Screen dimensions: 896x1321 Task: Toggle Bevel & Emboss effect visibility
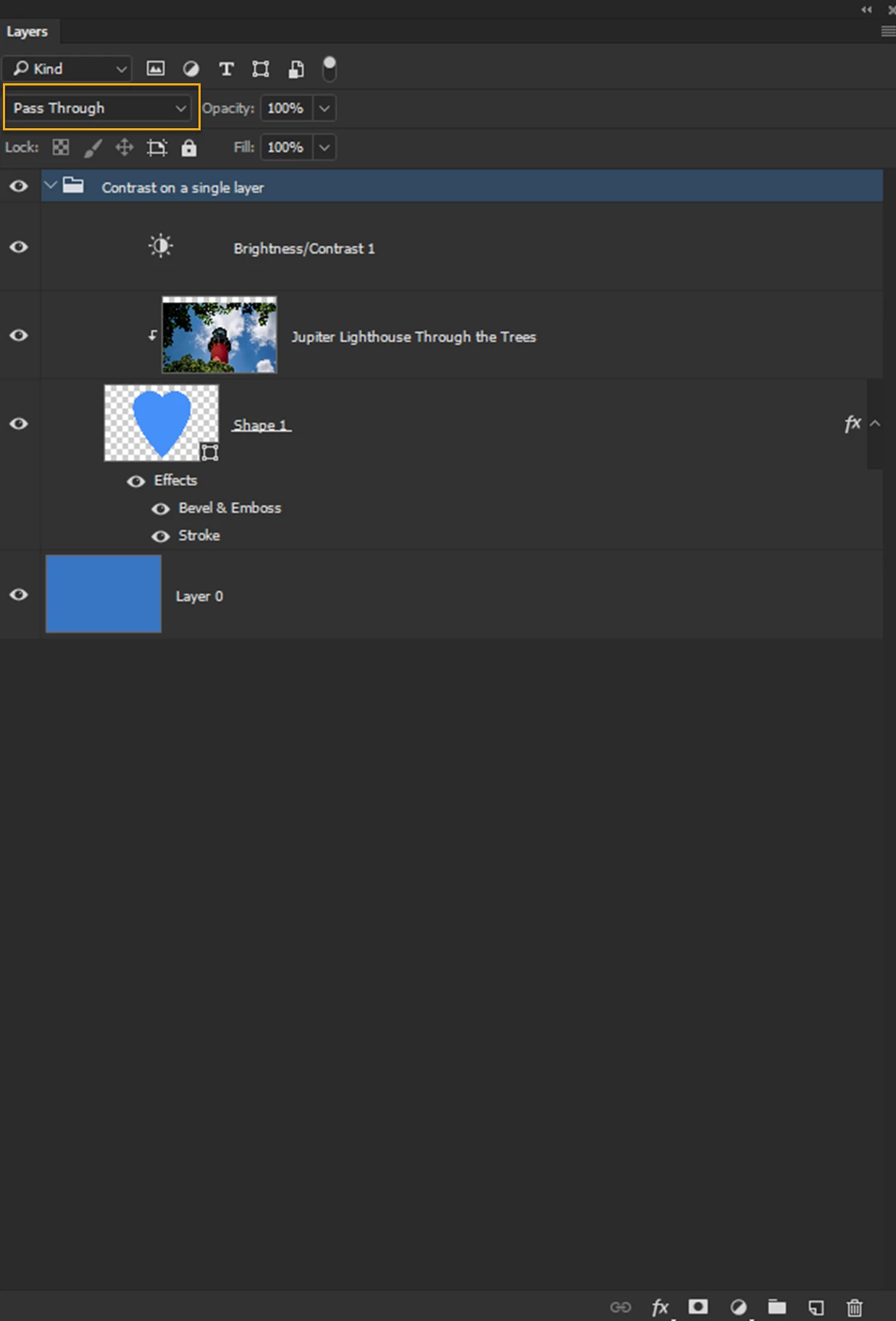161,509
